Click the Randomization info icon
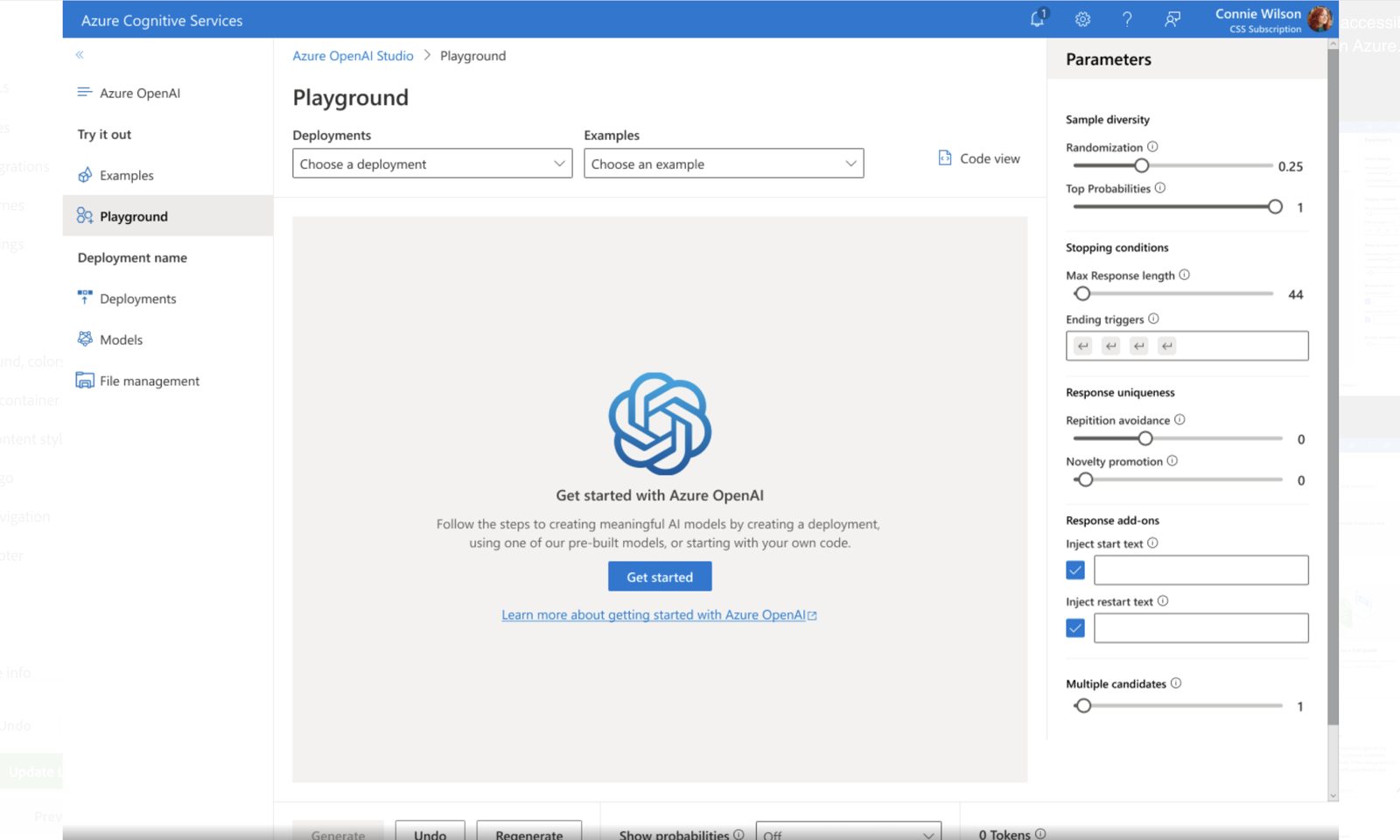 (1152, 147)
